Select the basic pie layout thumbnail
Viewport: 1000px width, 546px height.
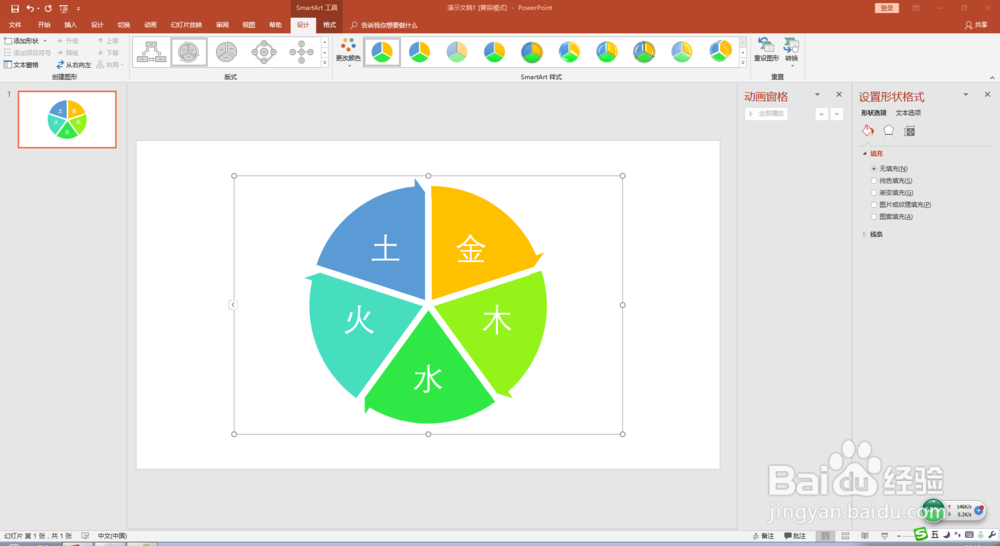click(x=226, y=52)
